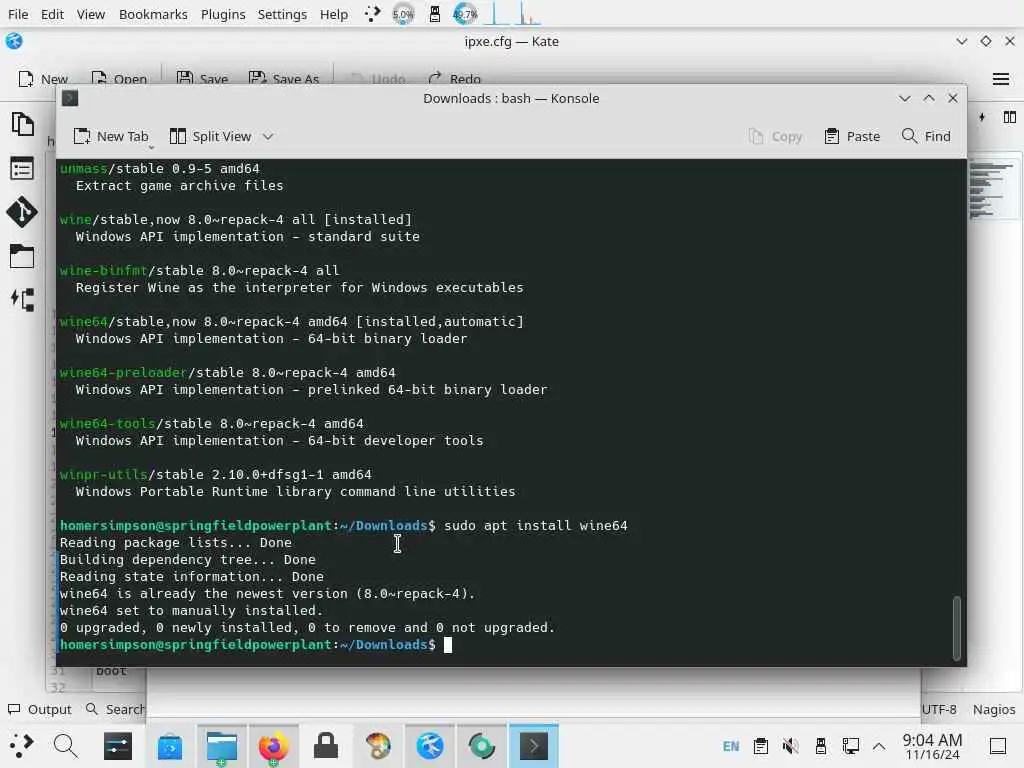Change Nagios syntax mode in status bar
This screenshot has width=1024, height=768.
[993, 709]
